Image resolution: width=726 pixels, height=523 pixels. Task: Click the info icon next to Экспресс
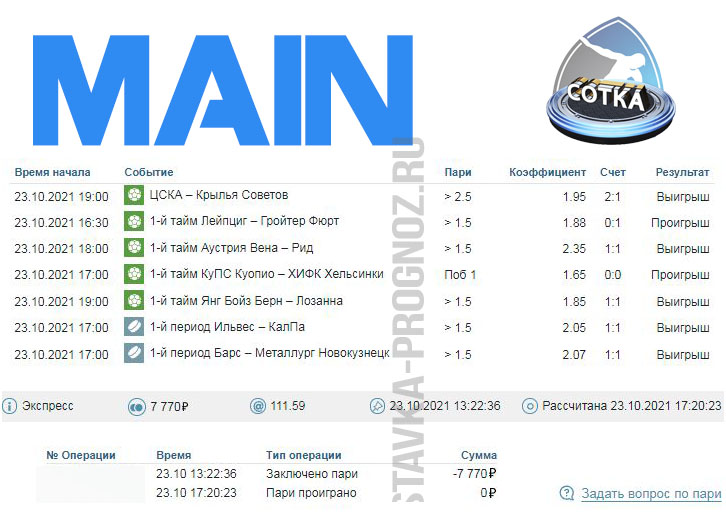pyautogui.click(x=9, y=406)
